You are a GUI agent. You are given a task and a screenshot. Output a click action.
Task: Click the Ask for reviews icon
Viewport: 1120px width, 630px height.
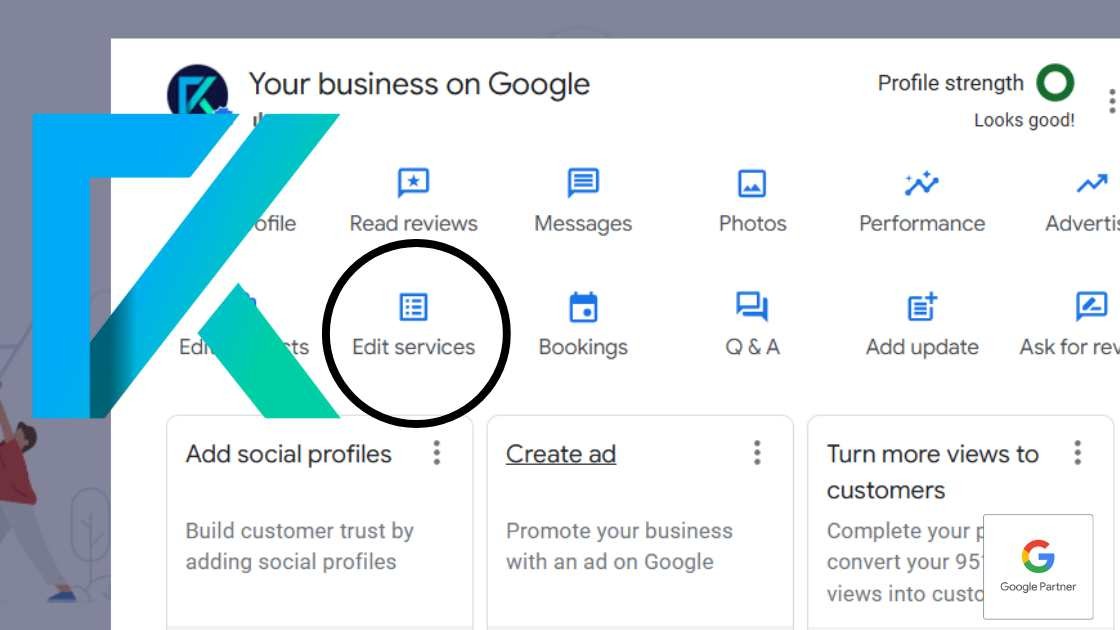pyautogui.click(x=1090, y=307)
